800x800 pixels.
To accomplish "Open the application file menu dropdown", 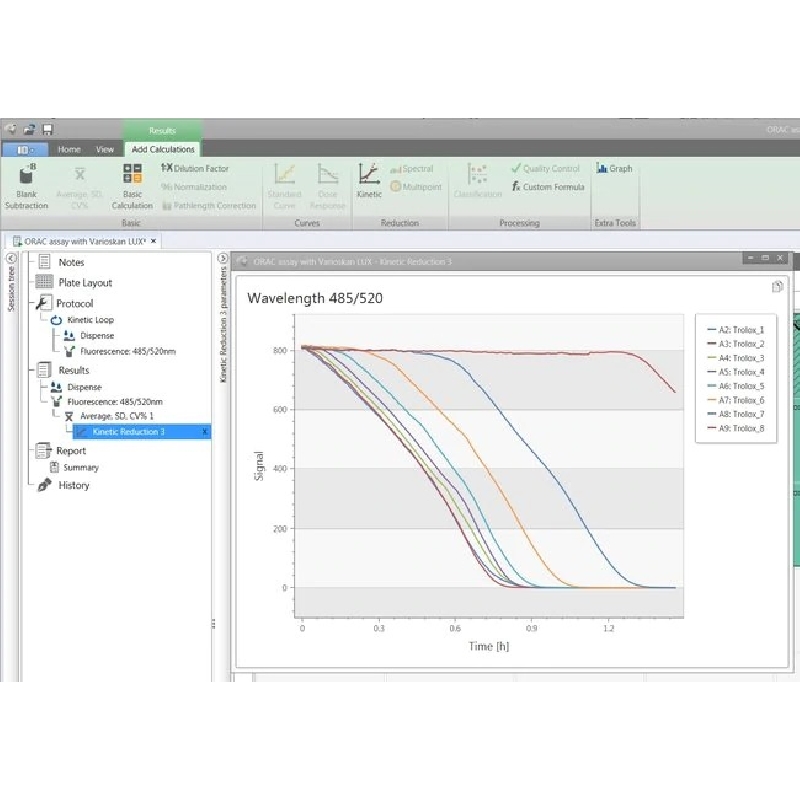I will point(24,149).
